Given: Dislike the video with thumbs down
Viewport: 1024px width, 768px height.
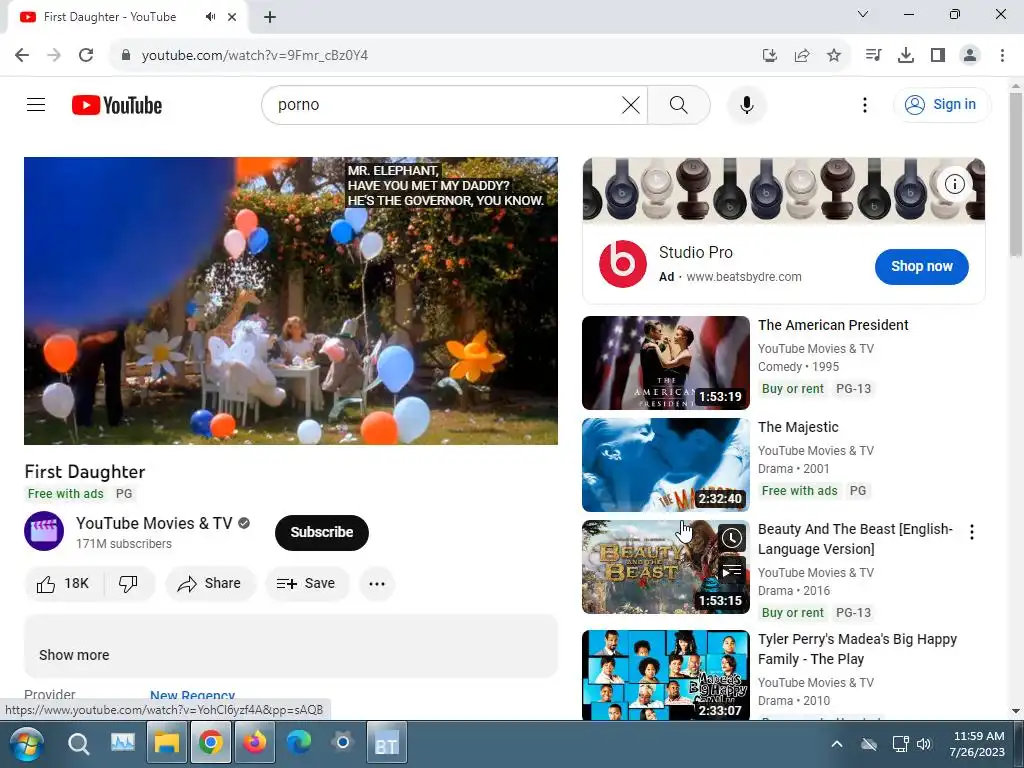Looking at the screenshot, I should click(129, 583).
